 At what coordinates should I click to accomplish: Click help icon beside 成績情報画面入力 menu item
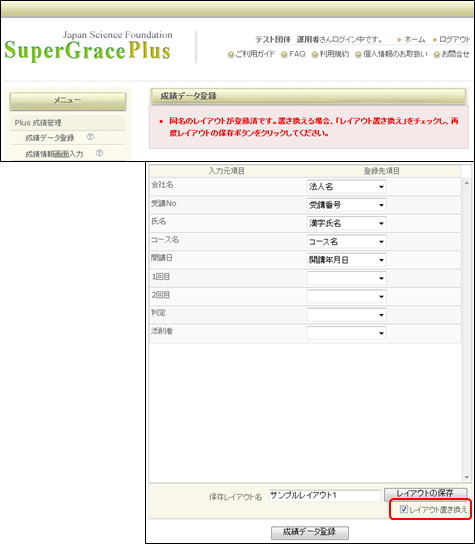click(100, 153)
